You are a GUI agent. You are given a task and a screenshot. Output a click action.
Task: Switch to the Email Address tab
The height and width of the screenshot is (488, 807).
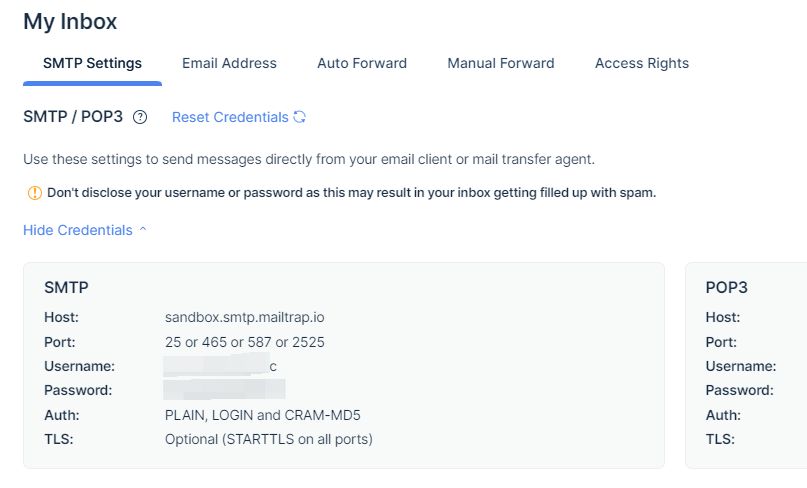click(229, 63)
